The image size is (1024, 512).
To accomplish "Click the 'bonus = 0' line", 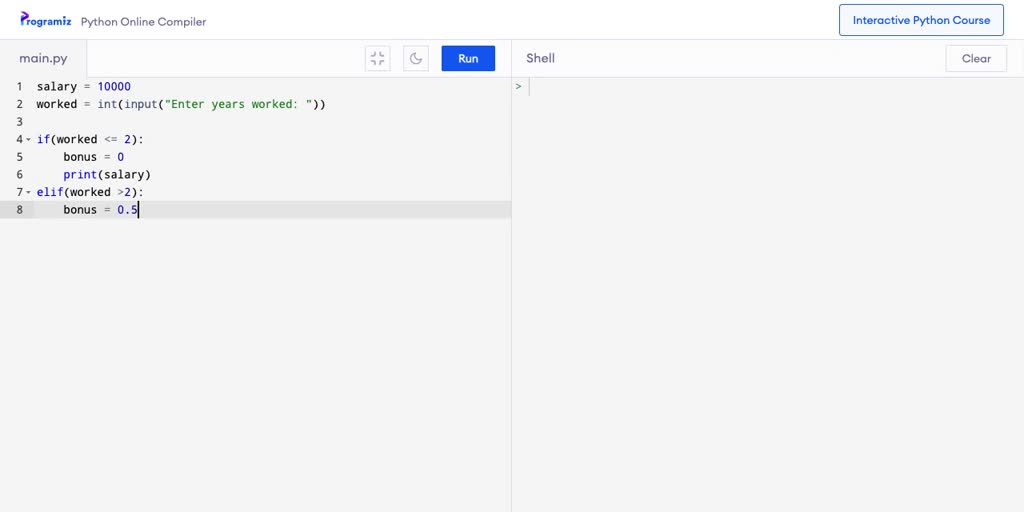I will pyautogui.click(x=93, y=157).
